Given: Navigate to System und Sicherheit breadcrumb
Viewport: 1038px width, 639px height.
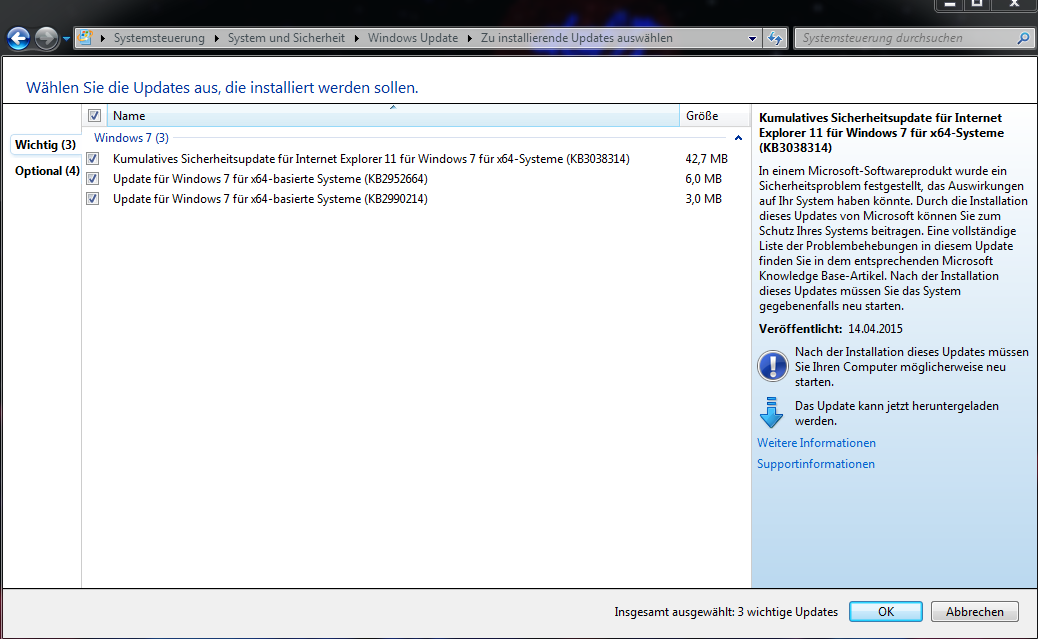Looking at the screenshot, I should 286,38.
